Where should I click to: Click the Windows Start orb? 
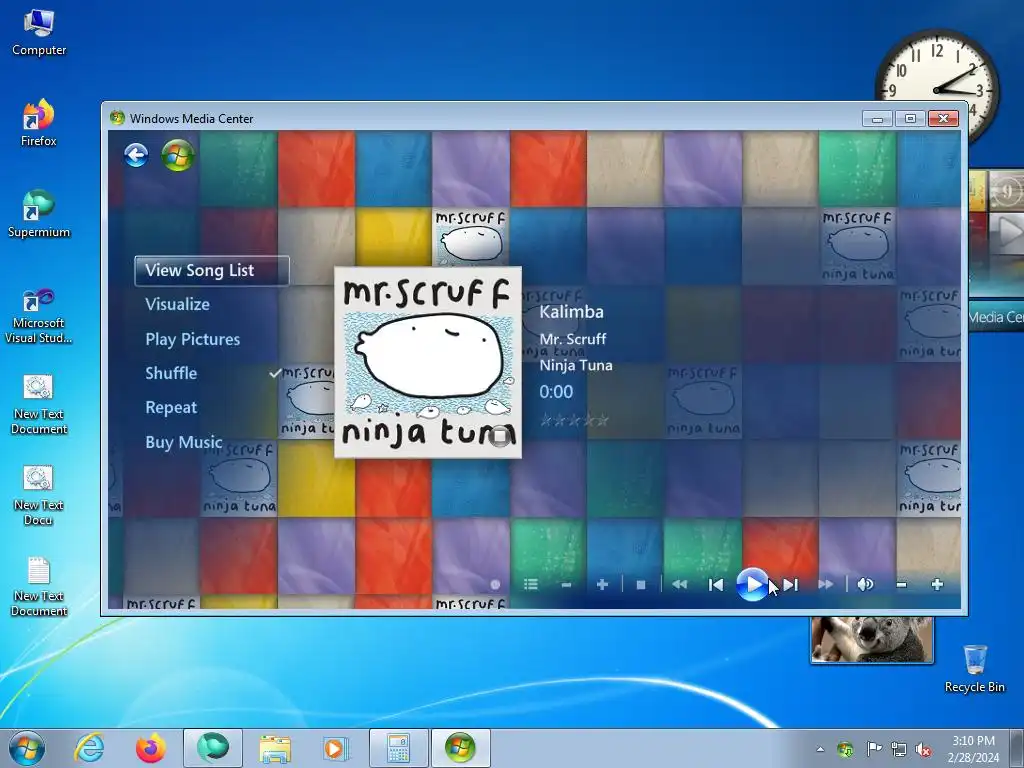coord(27,748)
